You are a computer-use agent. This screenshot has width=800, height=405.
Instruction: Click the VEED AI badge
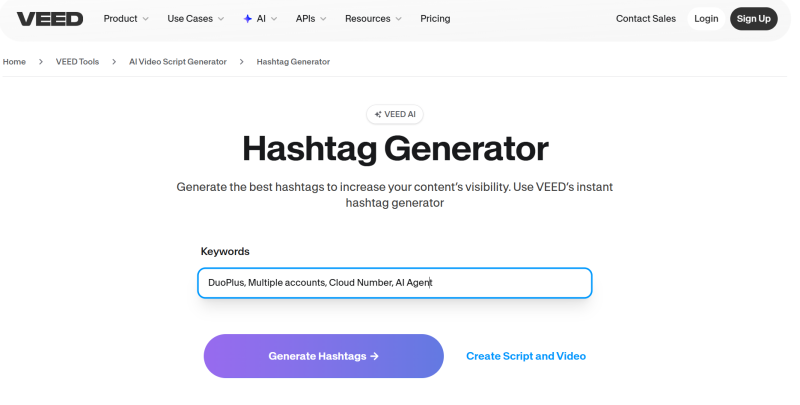point(395,114)
